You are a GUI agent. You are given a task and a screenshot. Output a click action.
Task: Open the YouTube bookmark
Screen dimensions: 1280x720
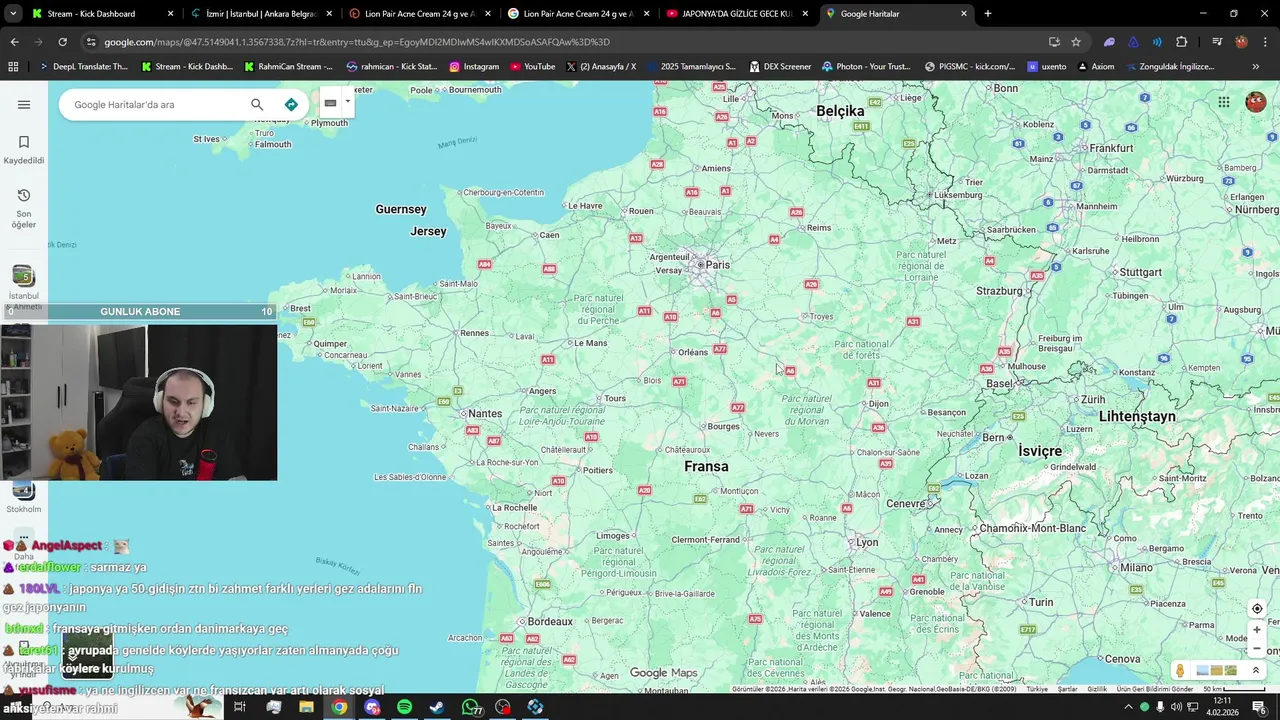click(x=532, y=66)
